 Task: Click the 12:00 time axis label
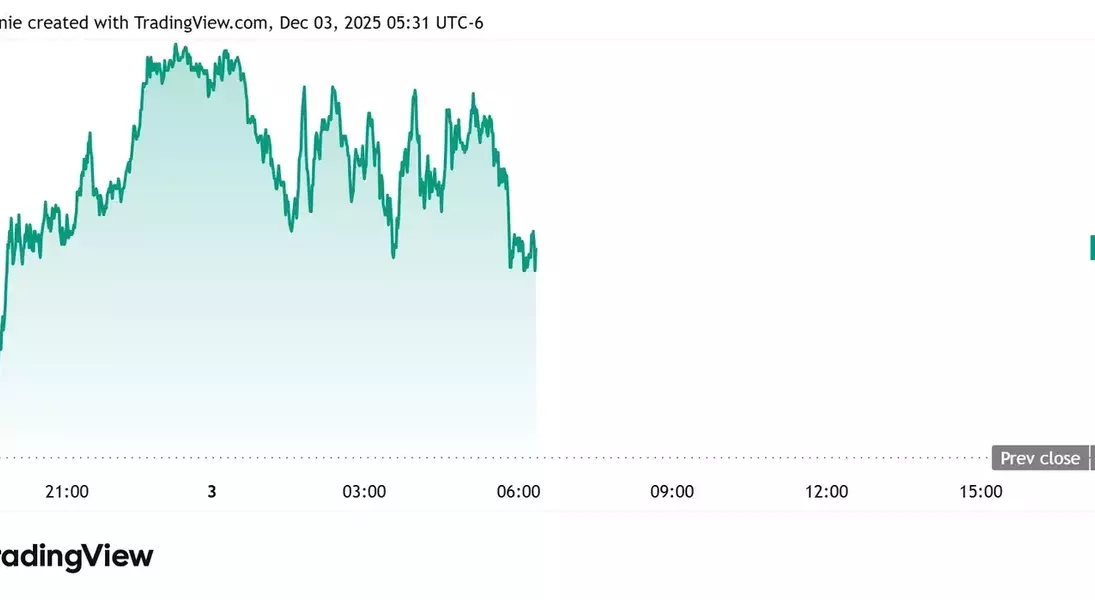point(826,491)
